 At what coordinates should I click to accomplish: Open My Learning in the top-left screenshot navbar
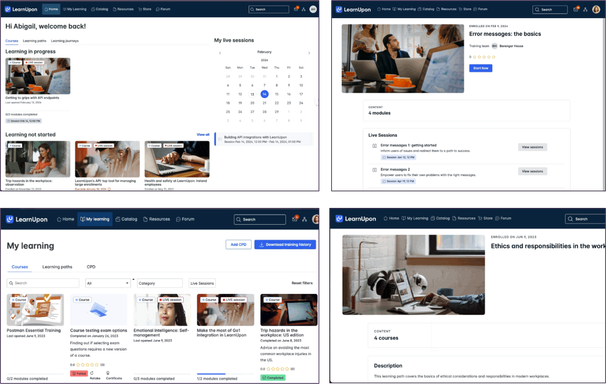tap(75, 9)
